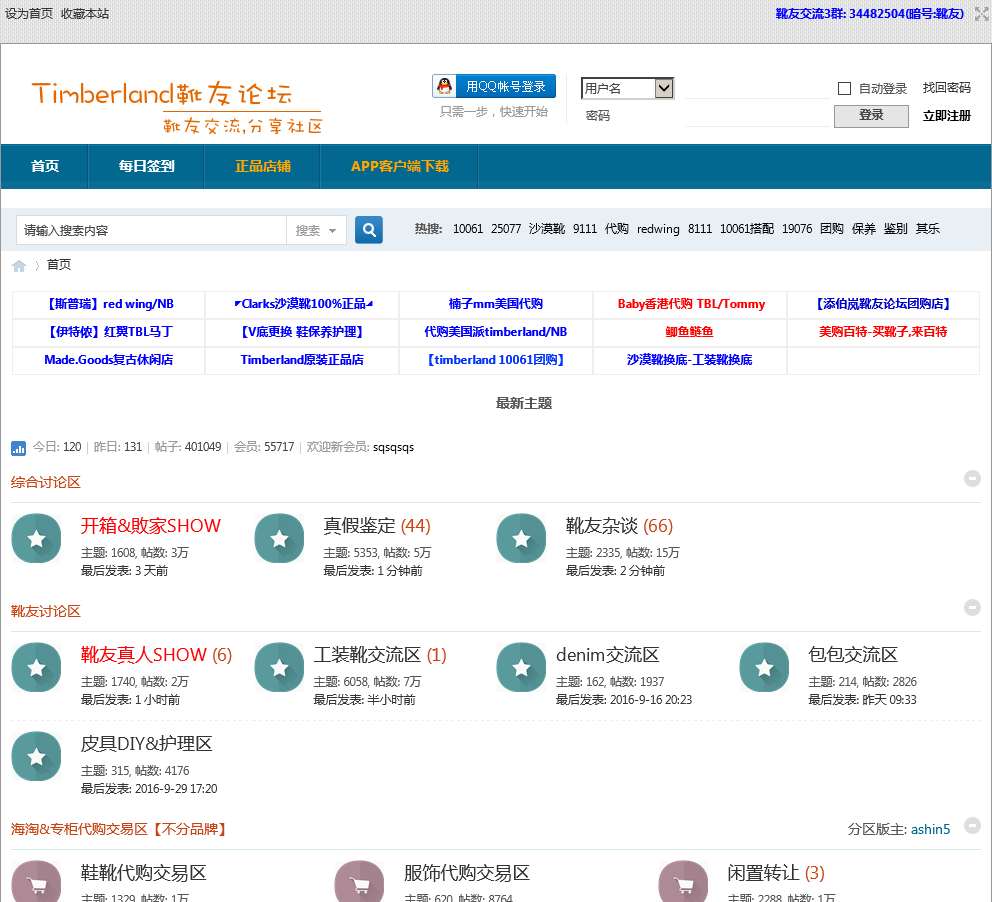Open the 开箱&败家SHOW star icon
This screenshot has width=992, height=902.
pyautogui.click(x=37, y=538)
